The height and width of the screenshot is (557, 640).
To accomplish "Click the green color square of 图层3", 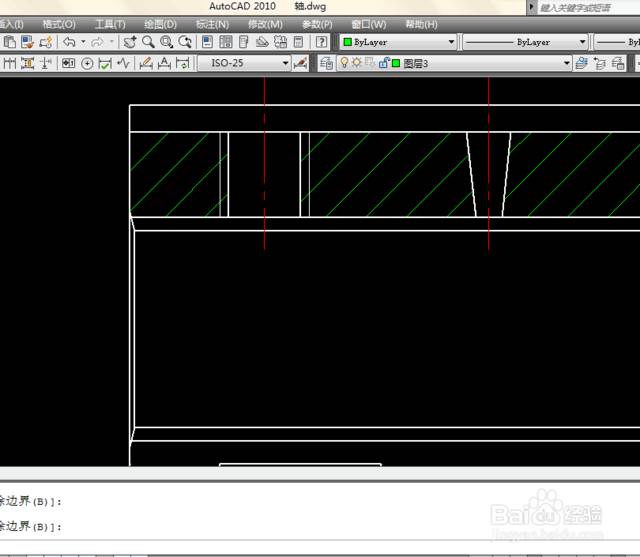I will pos(396,63).
